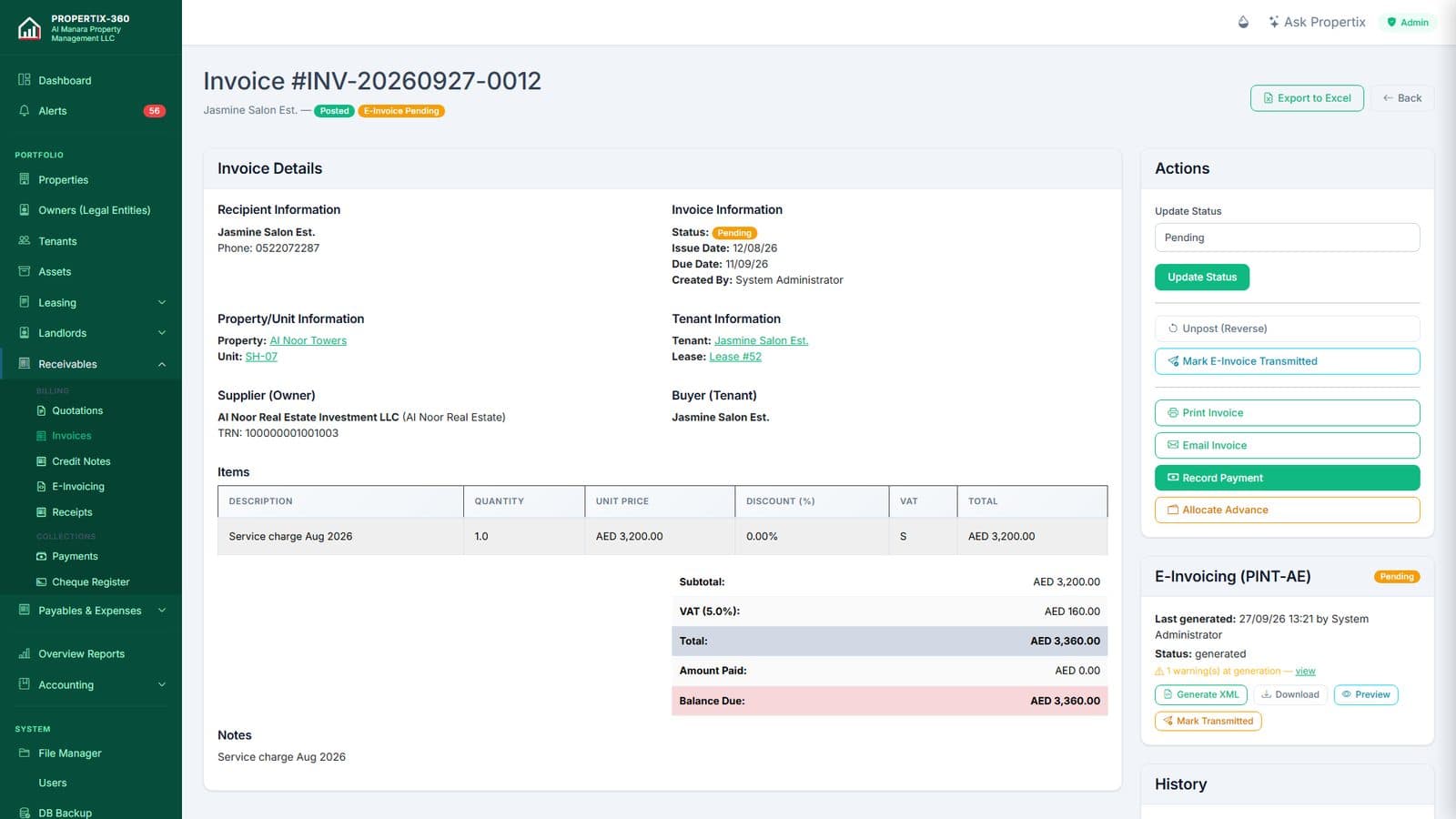Click the Overview Reports chart icon

(x=25, y=653)
